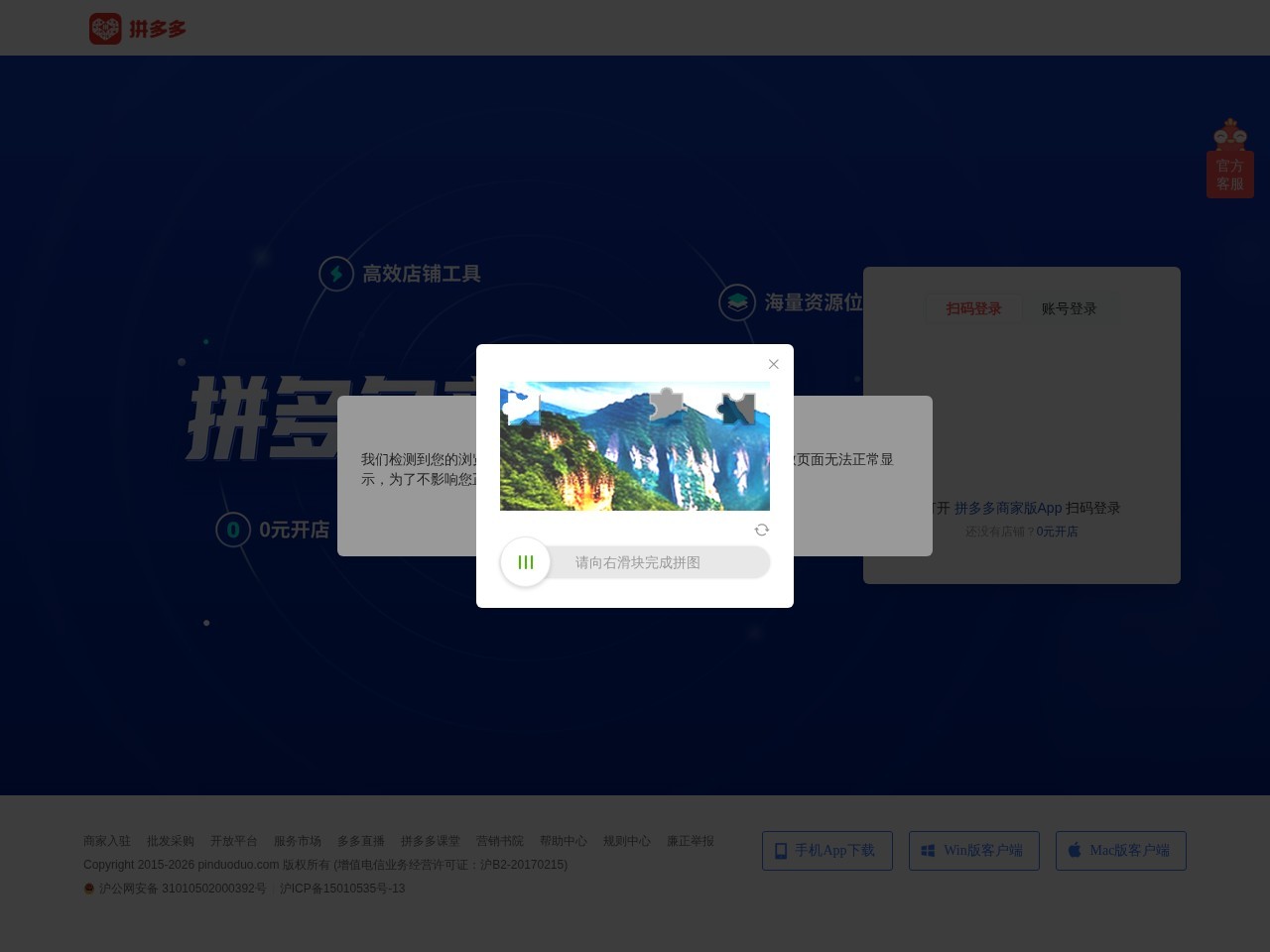The width and height of the screenshot is (1270, 952).
Task: Click the slider track reading 请向右滑块完成拼图
Action: pyautogui.click(x=637, y=562)
